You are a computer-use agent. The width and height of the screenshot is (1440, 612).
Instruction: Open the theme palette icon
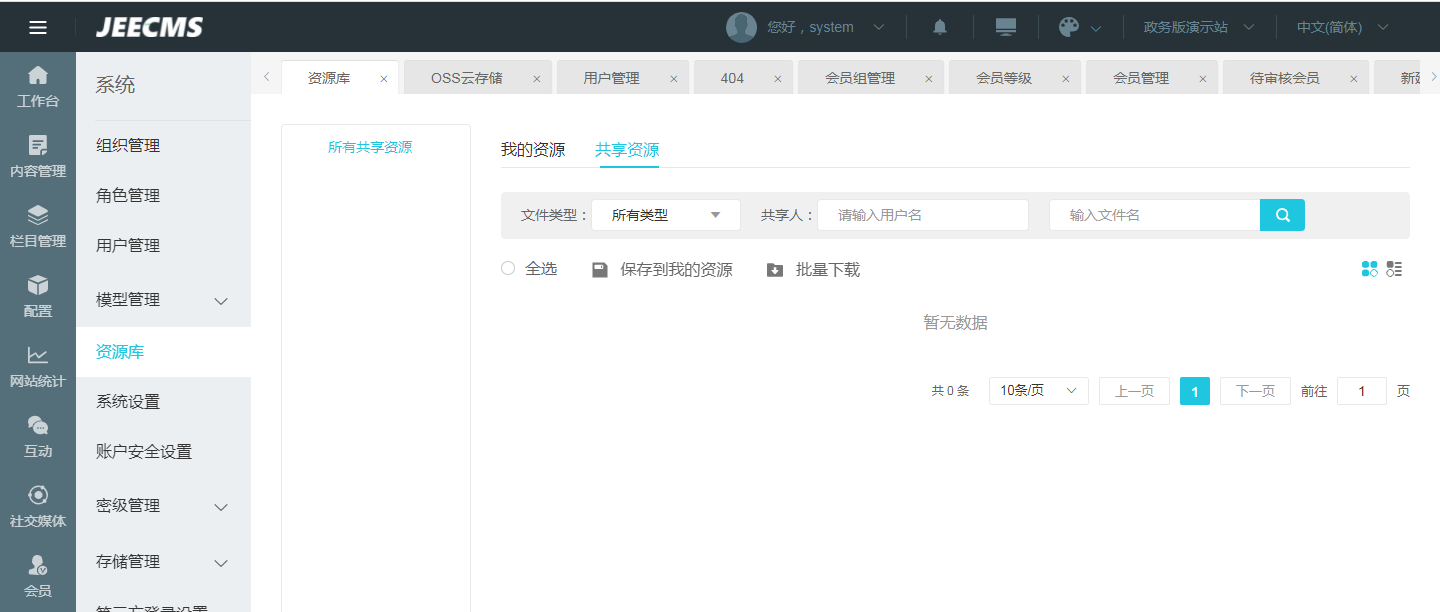tap(1069, 27)
